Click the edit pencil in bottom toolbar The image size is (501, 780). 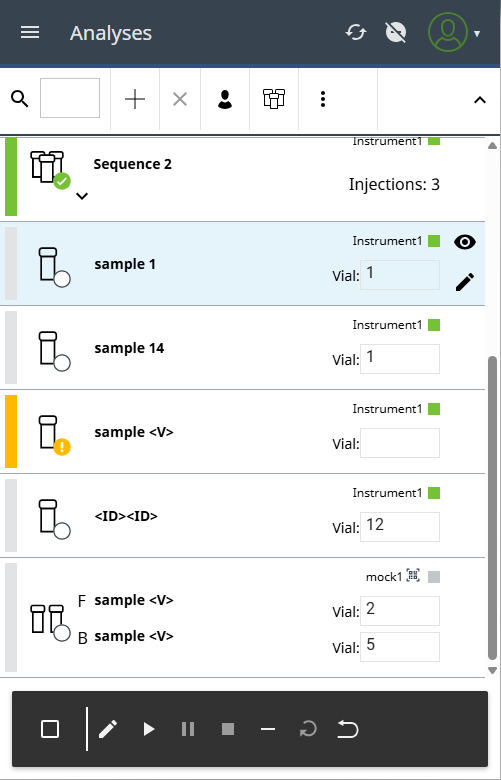(x=108, y=729)
